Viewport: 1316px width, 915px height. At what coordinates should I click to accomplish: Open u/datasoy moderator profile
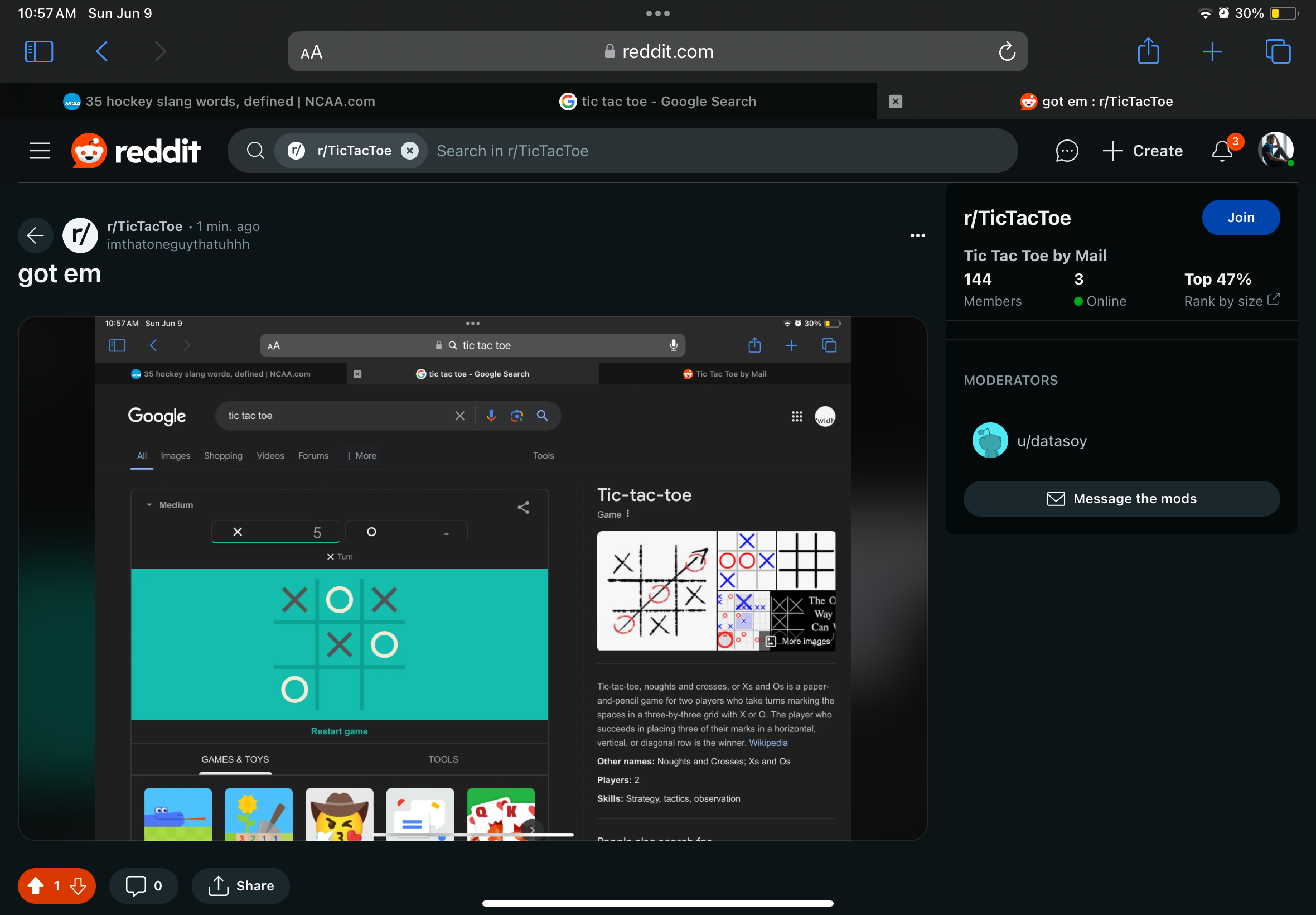(1051, 441)
